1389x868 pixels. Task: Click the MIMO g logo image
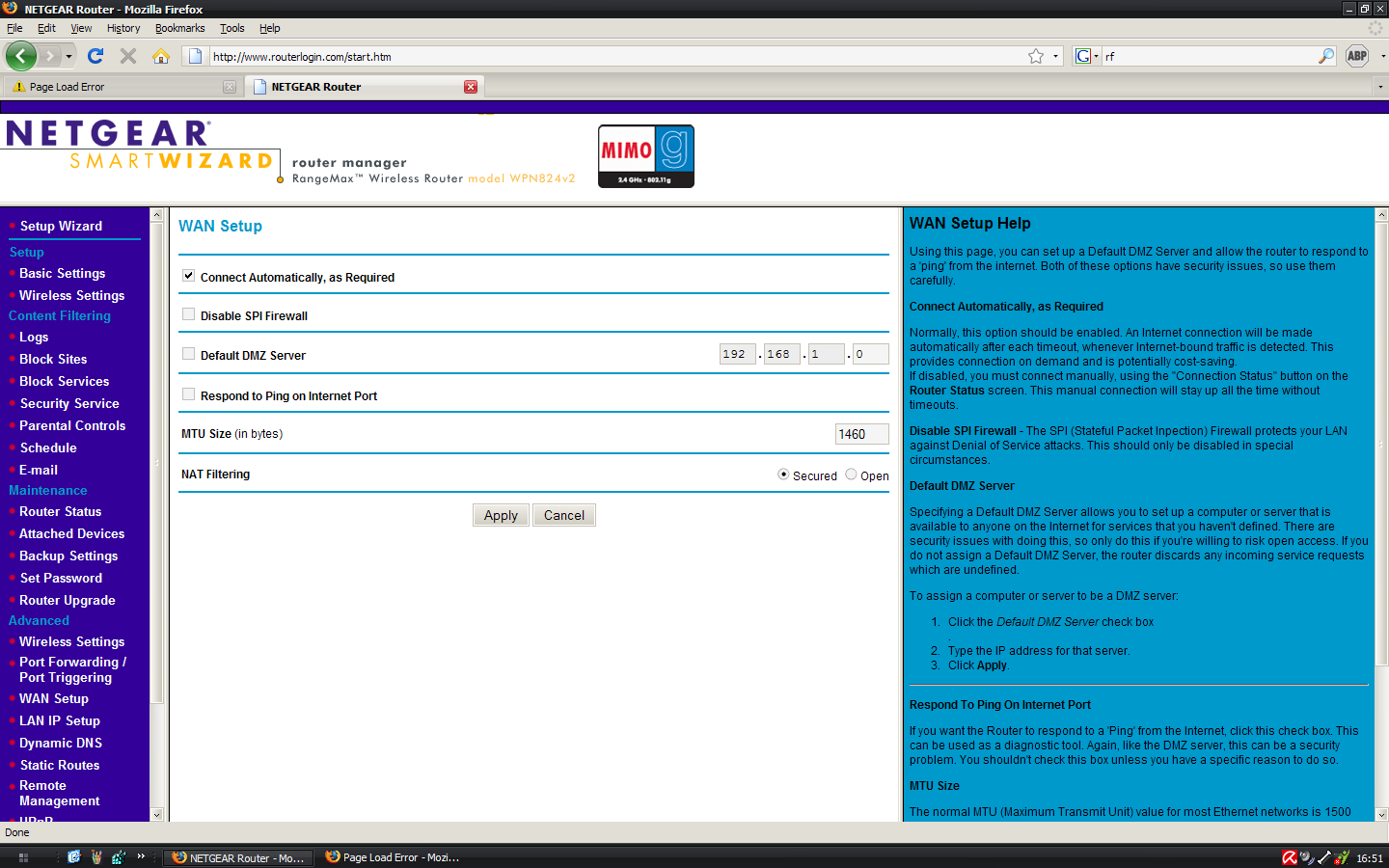click(x=646, y=156)
